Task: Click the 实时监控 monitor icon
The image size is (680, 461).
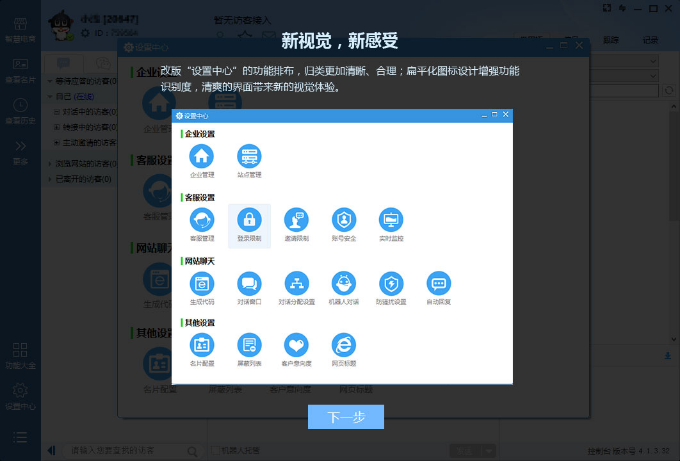Action: 391,220
